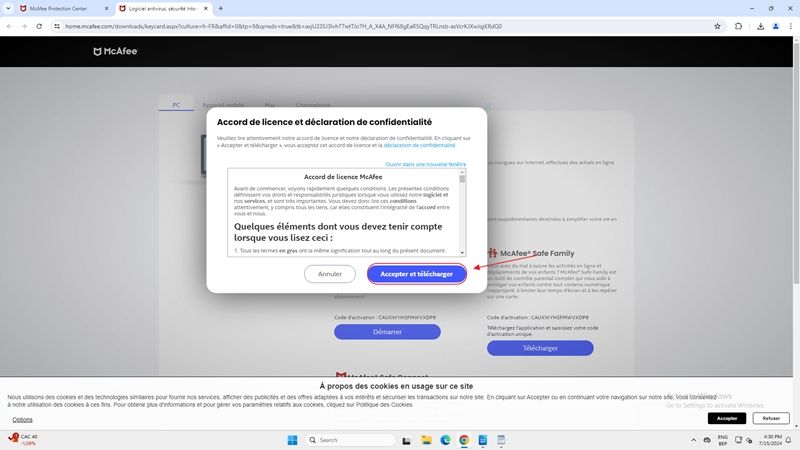Click the Démarrer button
Viewport: 800px width, 450px height.
(x=387, y=332)
